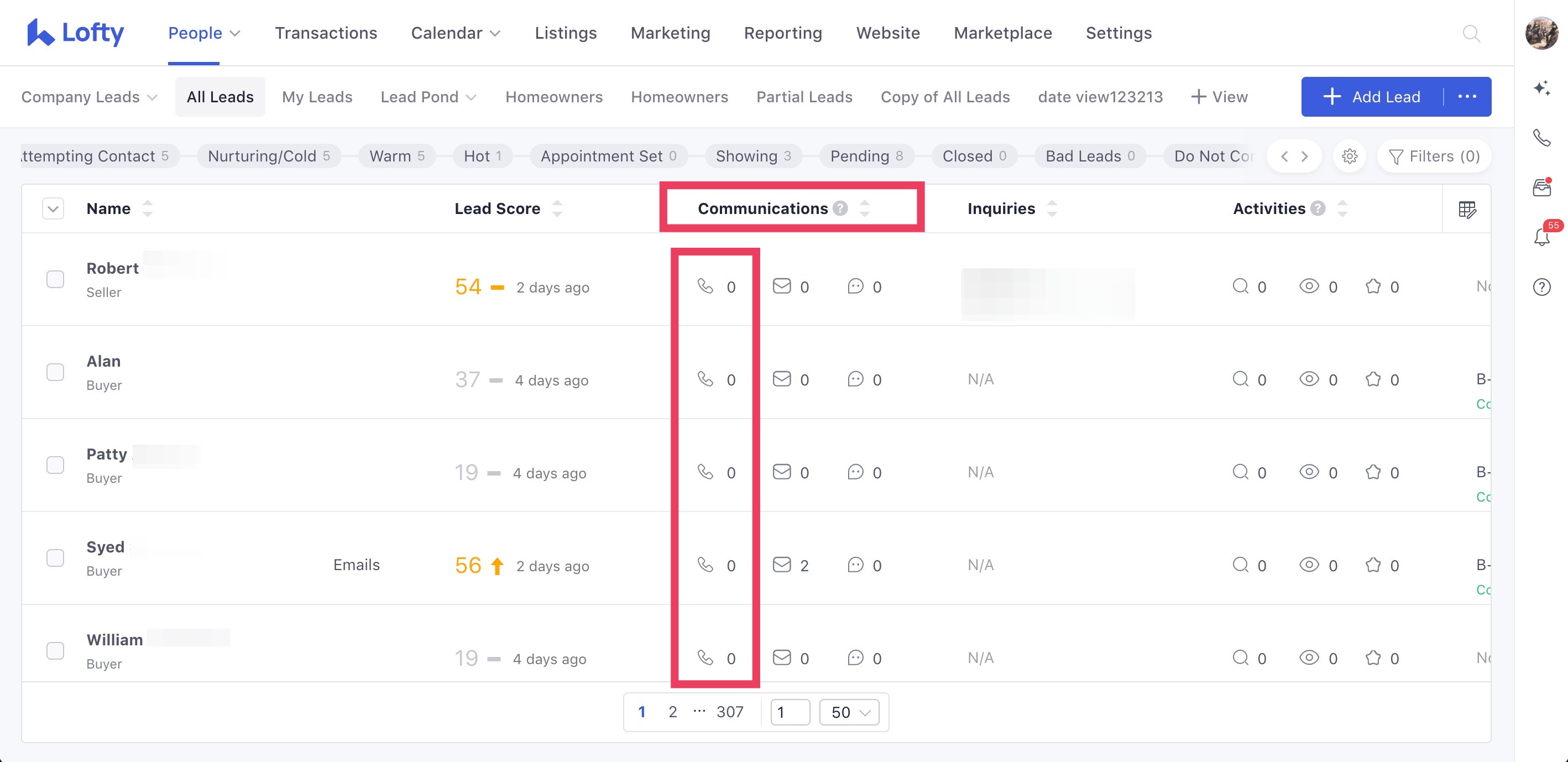
Task: Expand the Lead Pond dropdown arrow
Action: (x=471, y=97)
